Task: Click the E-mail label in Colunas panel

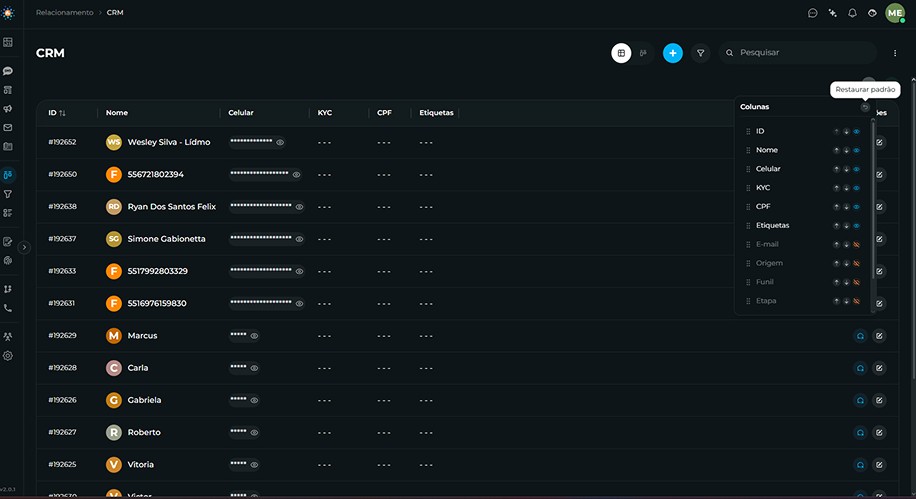Action: (767, 244)
